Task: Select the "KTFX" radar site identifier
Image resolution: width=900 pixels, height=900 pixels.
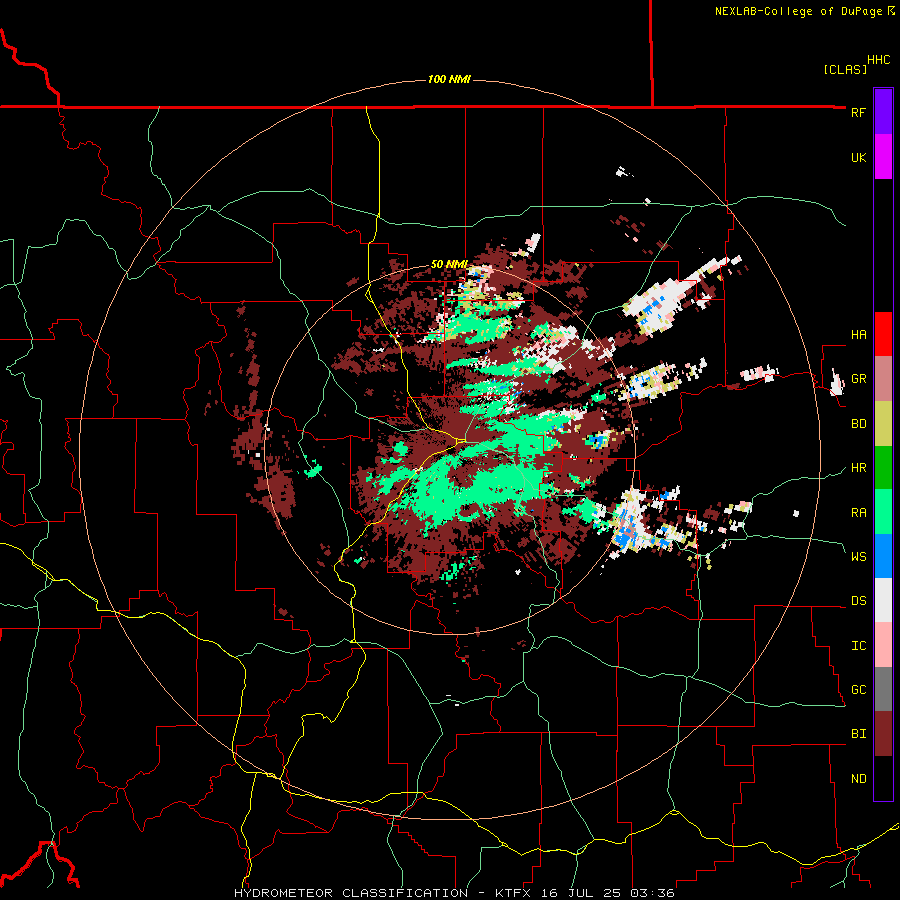Action: (513, 893)
